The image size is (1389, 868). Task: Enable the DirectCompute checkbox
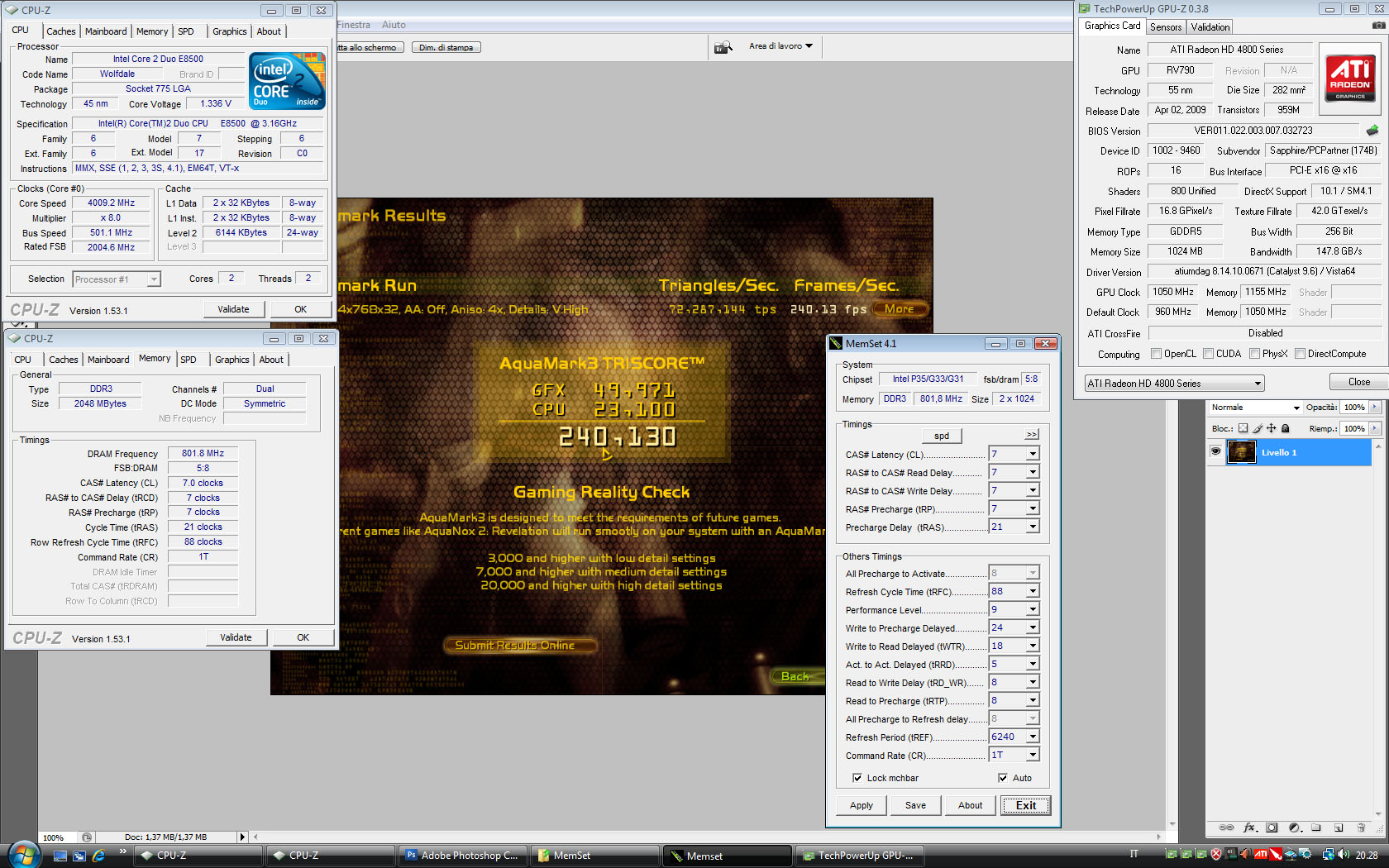1301,354
